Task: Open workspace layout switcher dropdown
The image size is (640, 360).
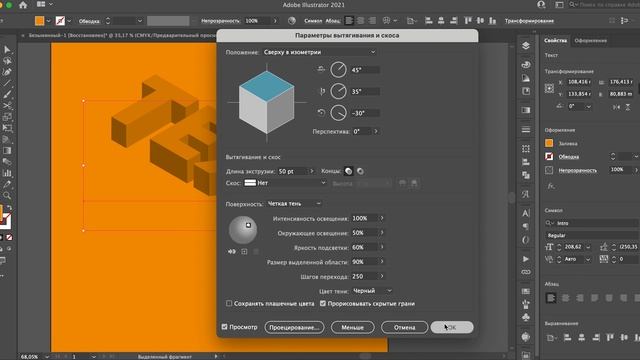Action: (x=45, y=4)
